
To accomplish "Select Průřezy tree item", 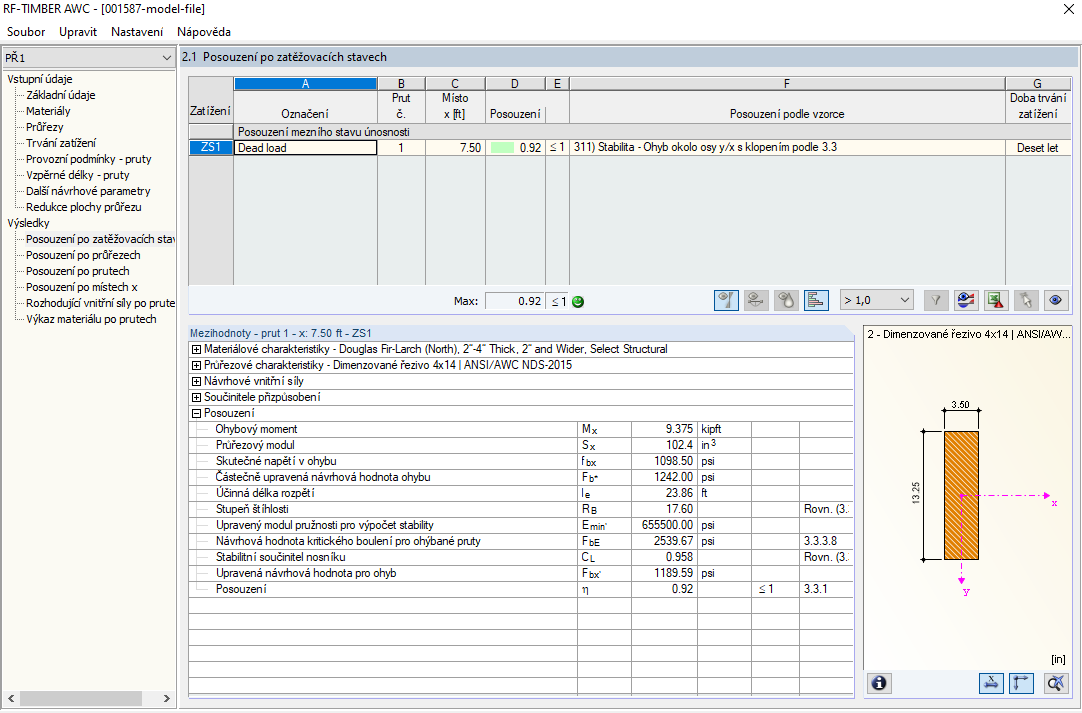I will pyautogui.click(x=45, y=127).
